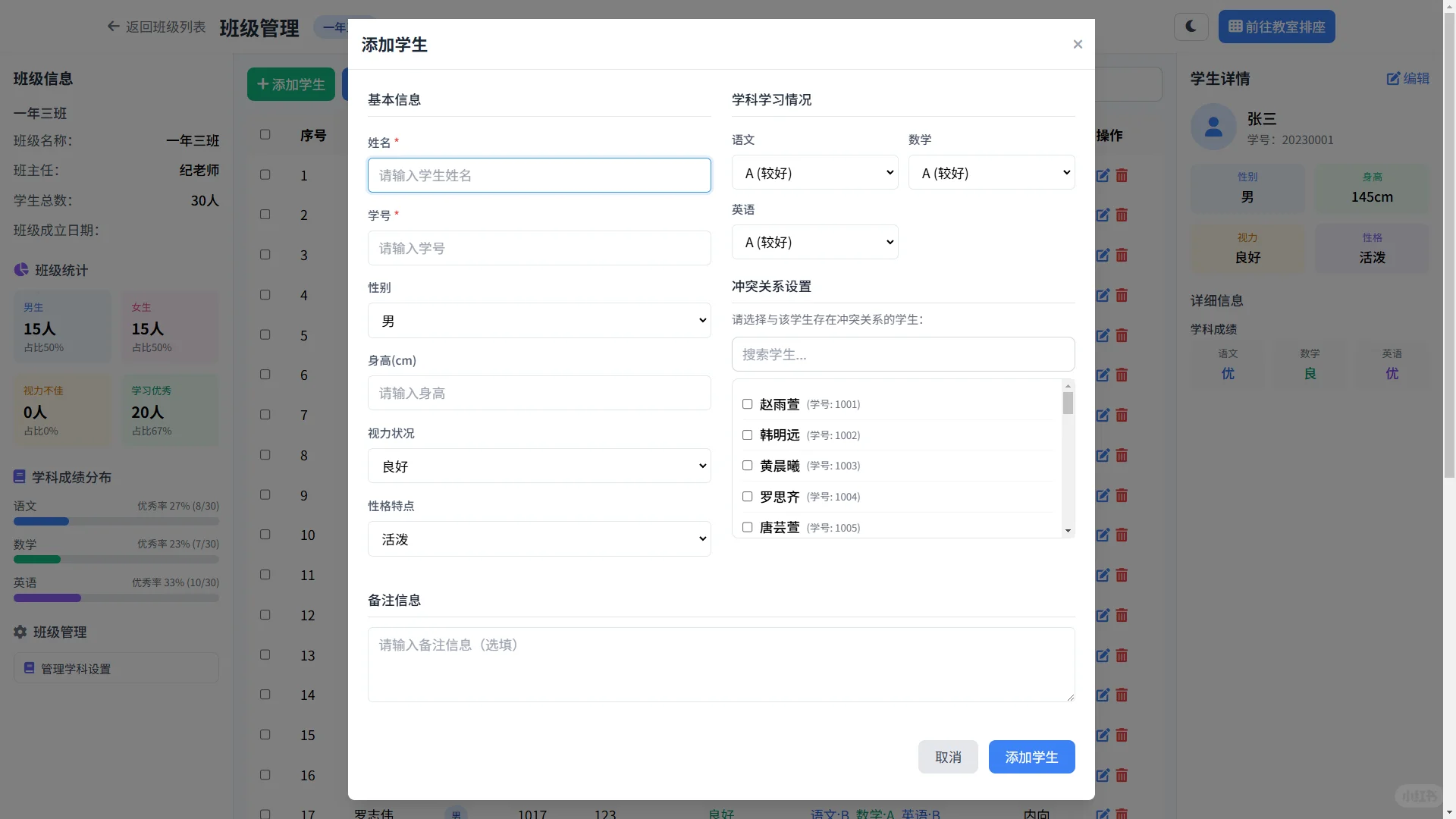The height and width of the screenshot is (819, 1456).
Task: Click the 张三 avatar icon
Action: [x=1213, y=127]
